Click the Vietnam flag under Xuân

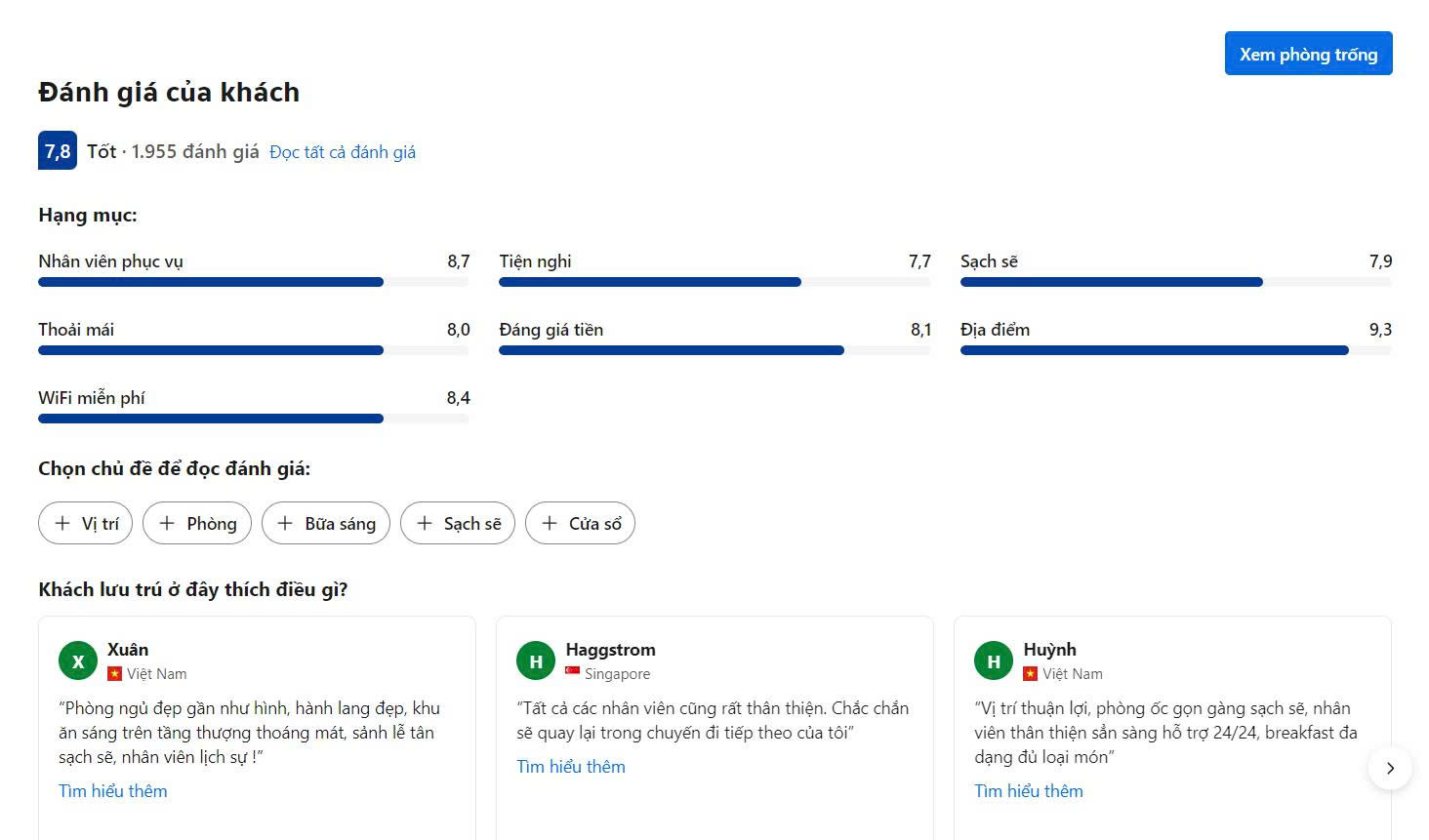pyautogui.click(x=115, y=673)
